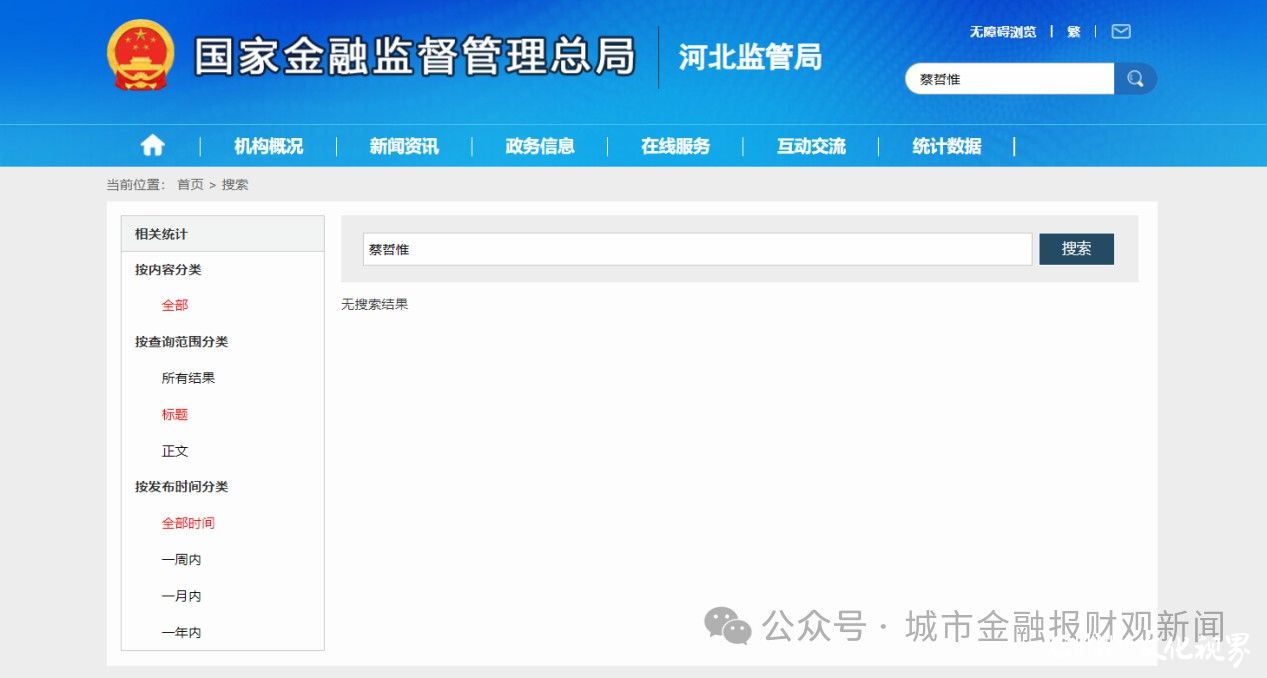Select 政务信息 in the navigation bar
The width and height of the screenshot is (1267, 678).
pos(539,145)
